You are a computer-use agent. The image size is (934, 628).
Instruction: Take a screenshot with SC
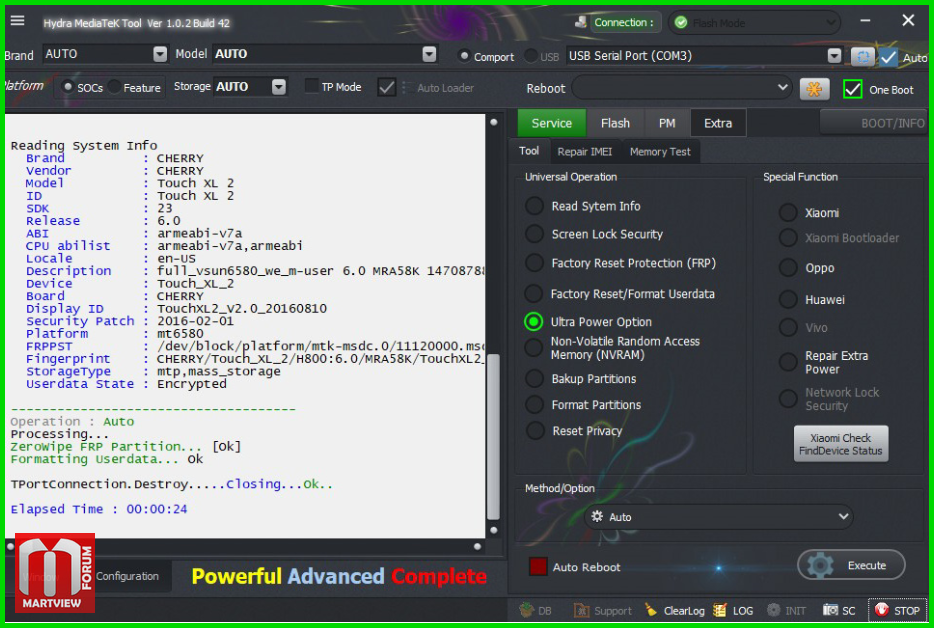tap(839, 610)
